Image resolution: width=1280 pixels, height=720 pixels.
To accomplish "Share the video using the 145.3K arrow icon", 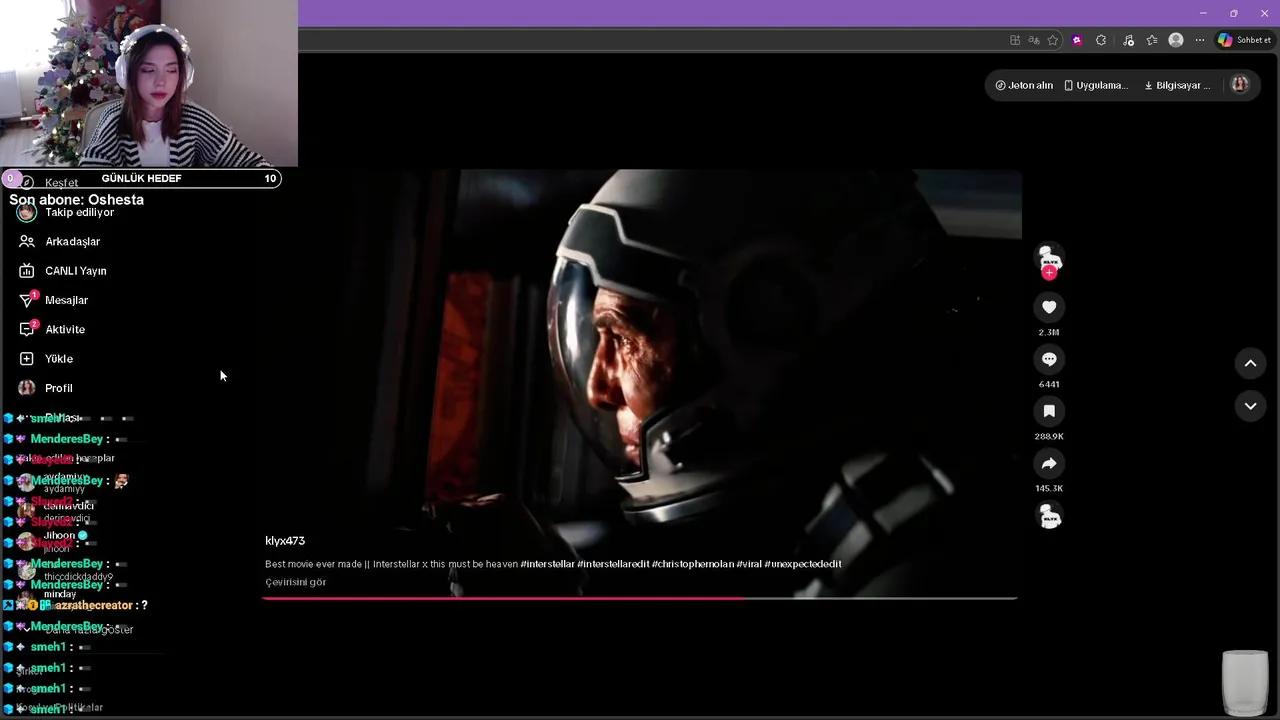I will 1049,463.
